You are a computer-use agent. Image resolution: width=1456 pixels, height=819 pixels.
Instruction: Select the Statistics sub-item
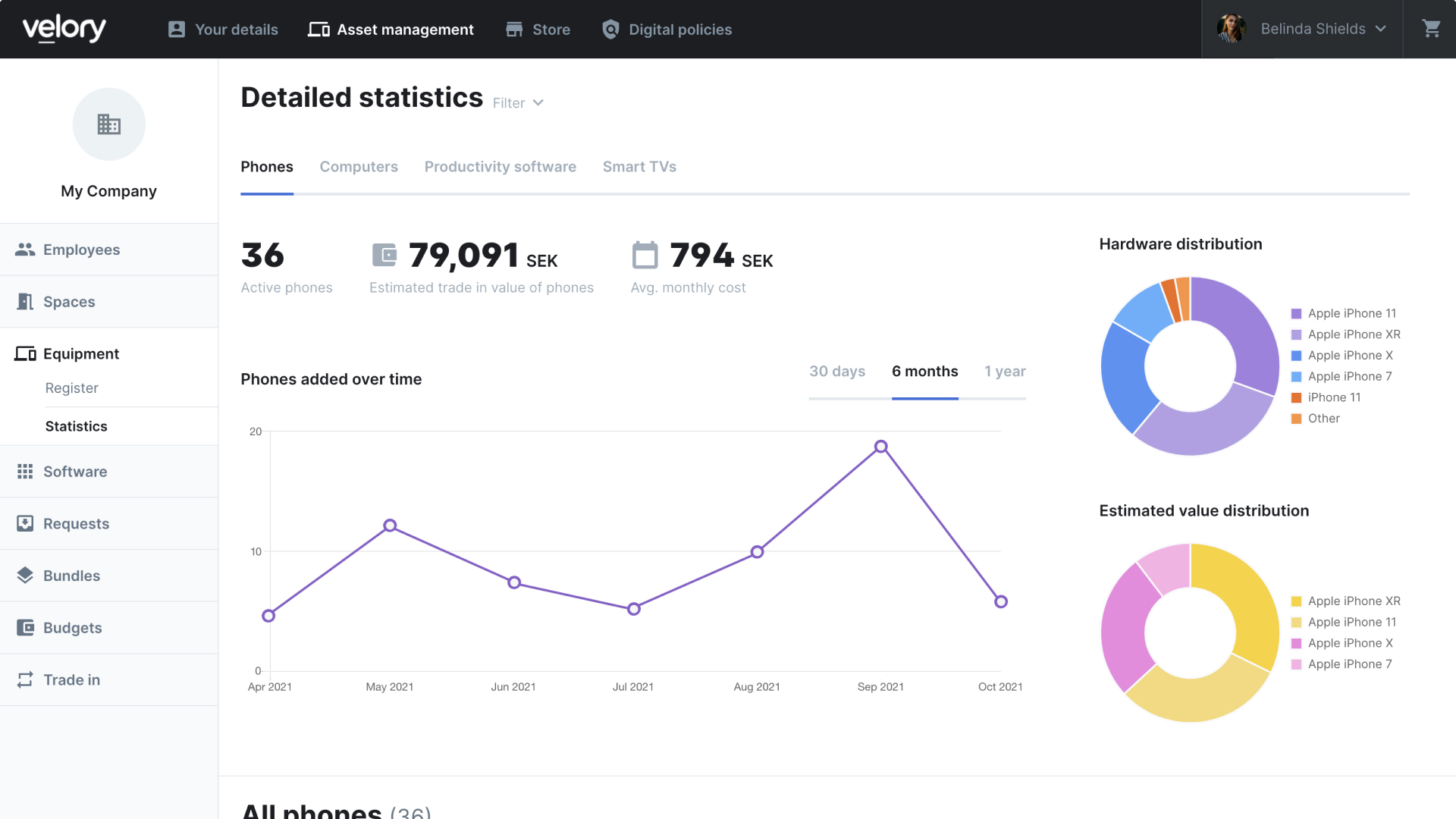point(77,426)
